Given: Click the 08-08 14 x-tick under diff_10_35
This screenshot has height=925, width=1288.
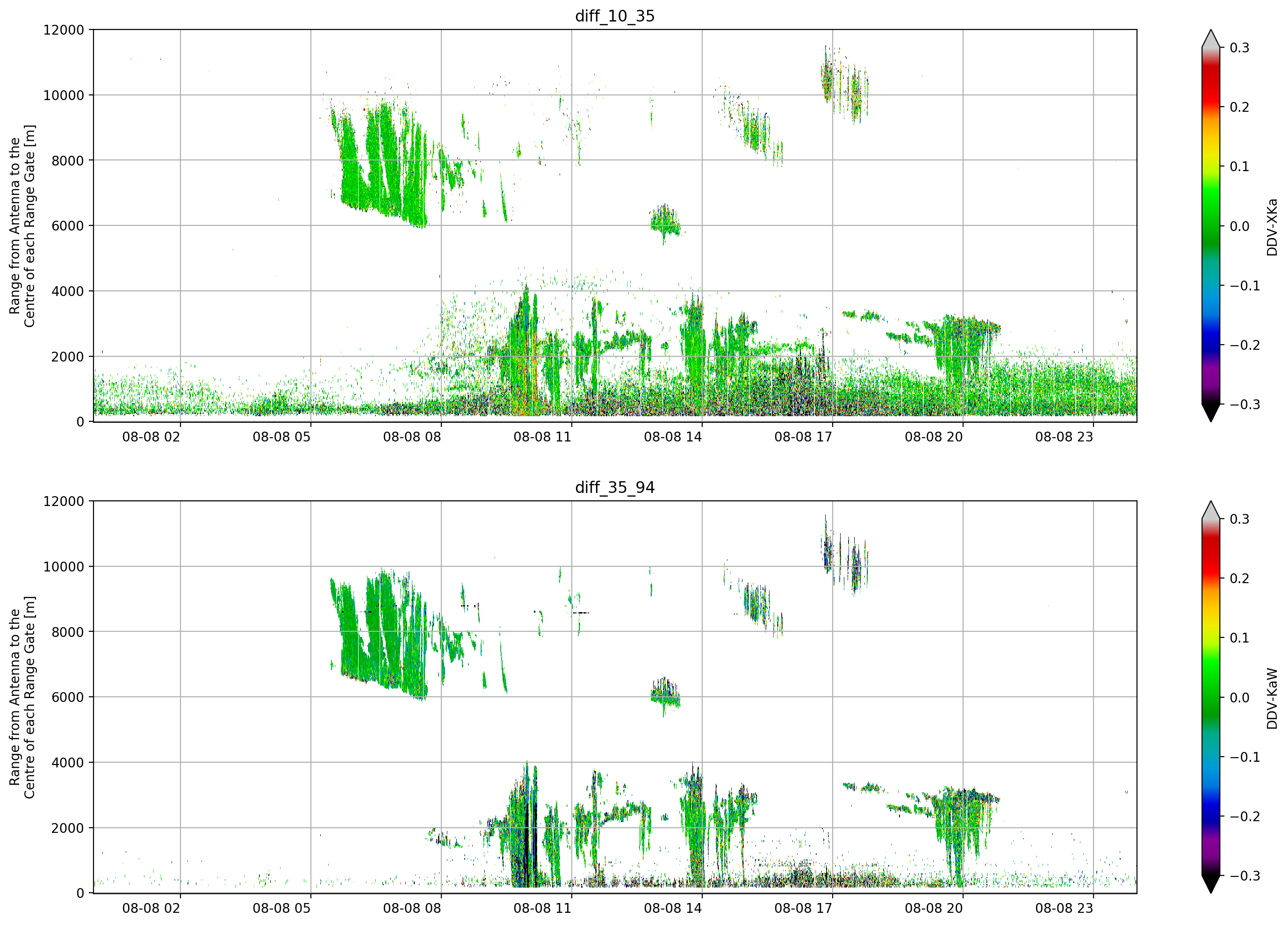Looking at the screenshot, I should point(673,437).
